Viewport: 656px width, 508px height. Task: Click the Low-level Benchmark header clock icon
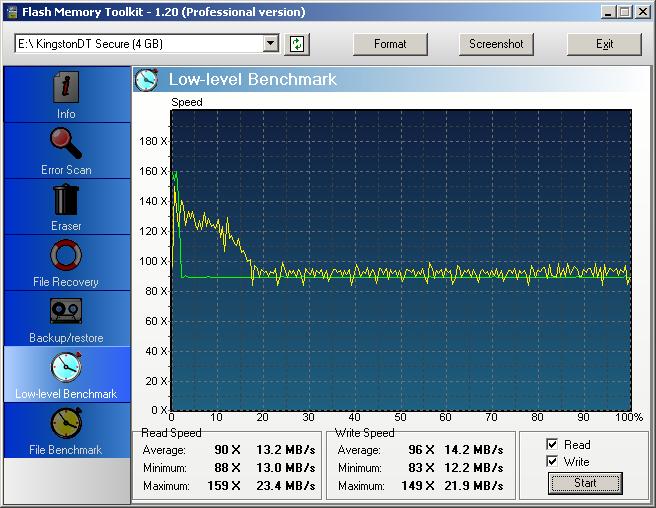point(147,80)
